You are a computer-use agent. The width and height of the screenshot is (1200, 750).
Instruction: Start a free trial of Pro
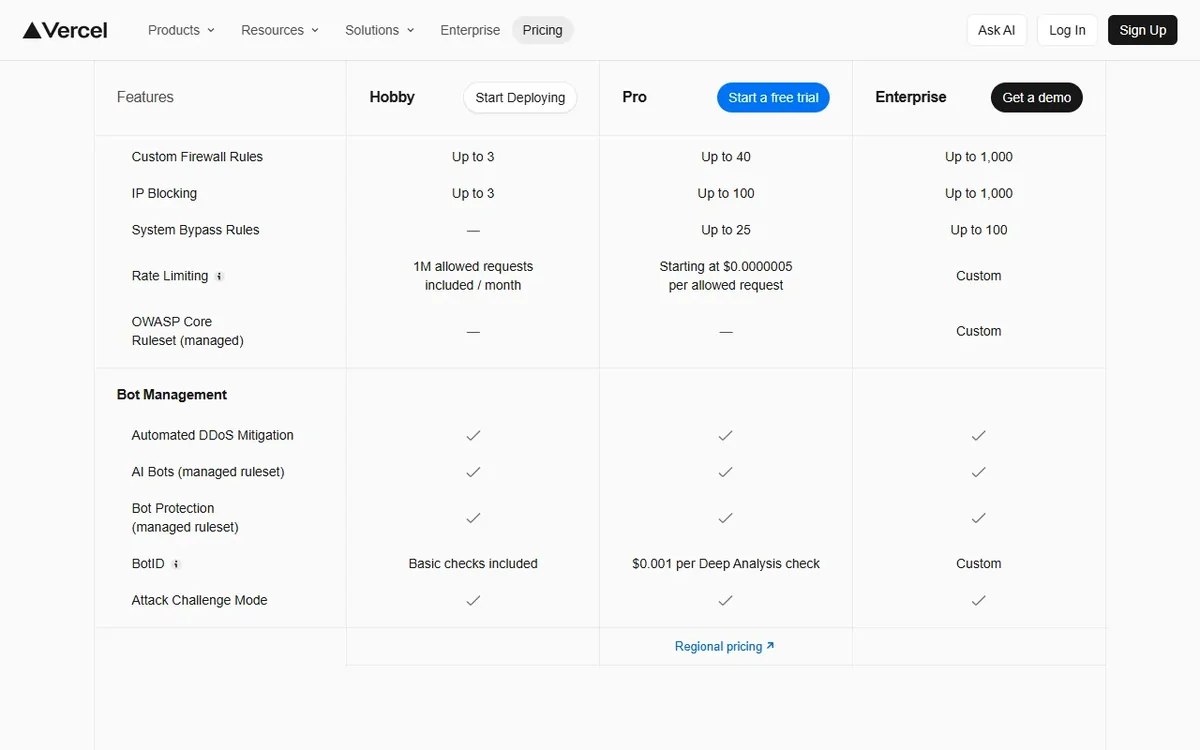(x=773, y=97)
